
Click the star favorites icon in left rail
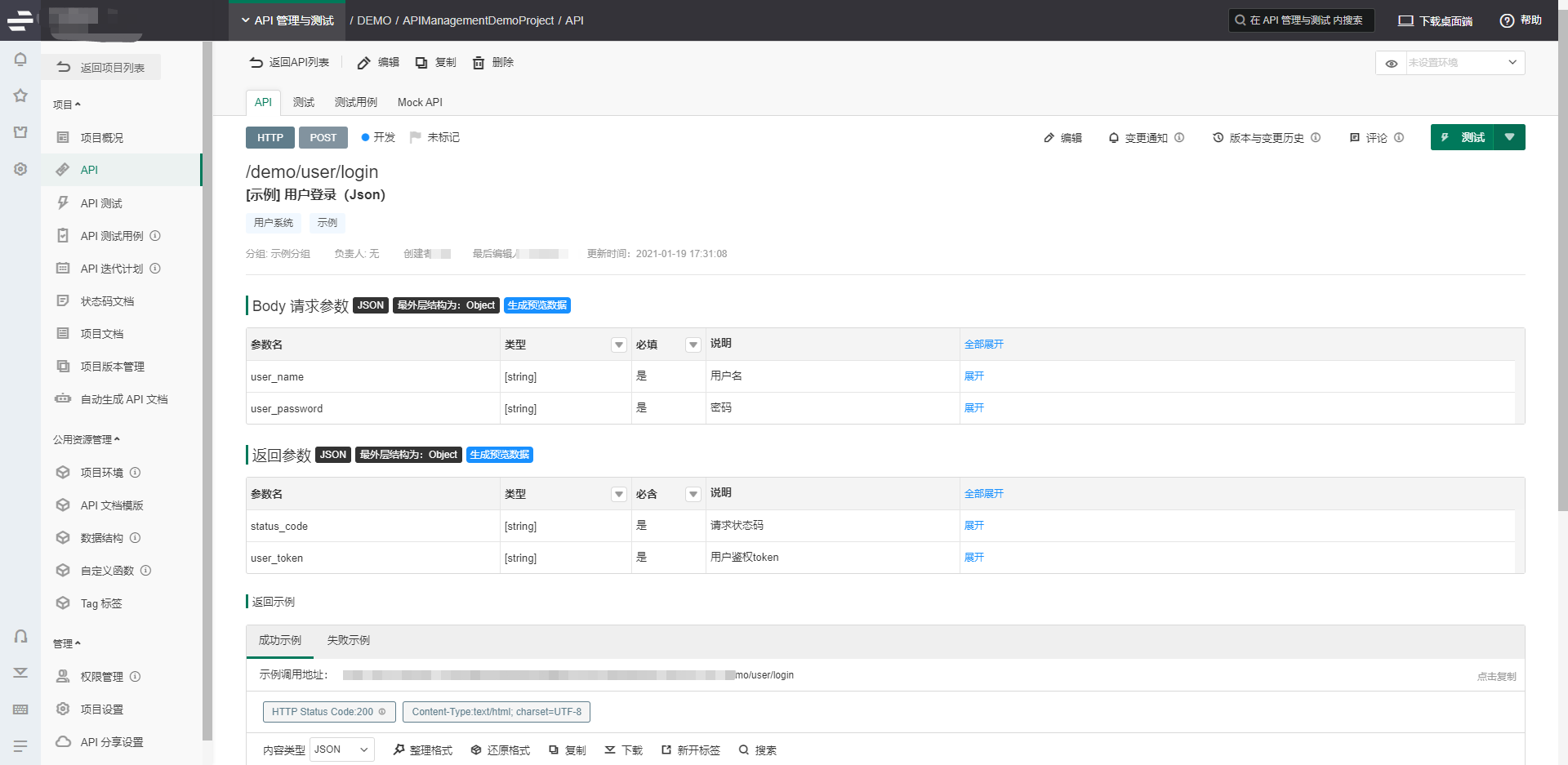pyautogui.click(x=20, y=96)
